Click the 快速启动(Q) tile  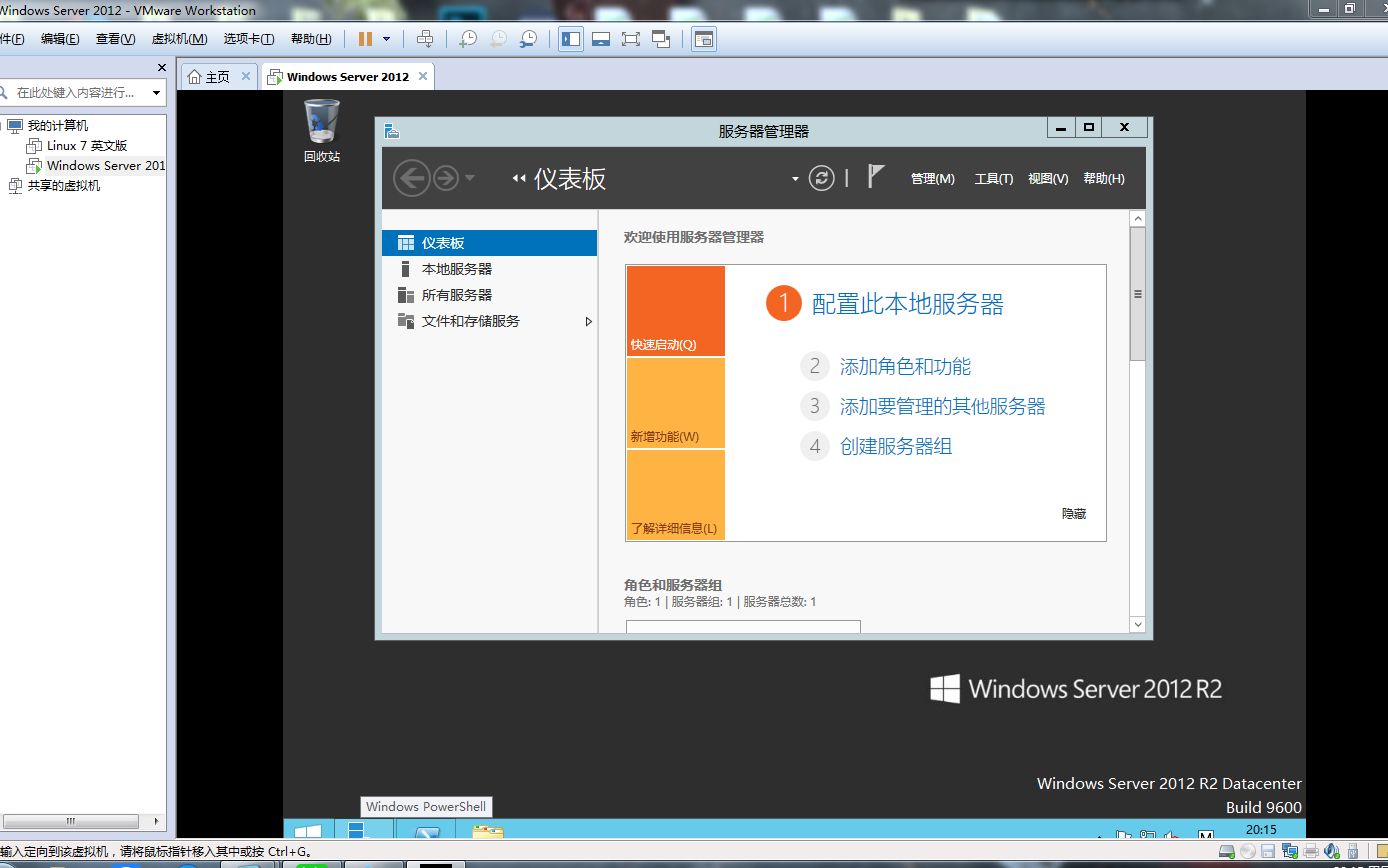tap(676, 311)
